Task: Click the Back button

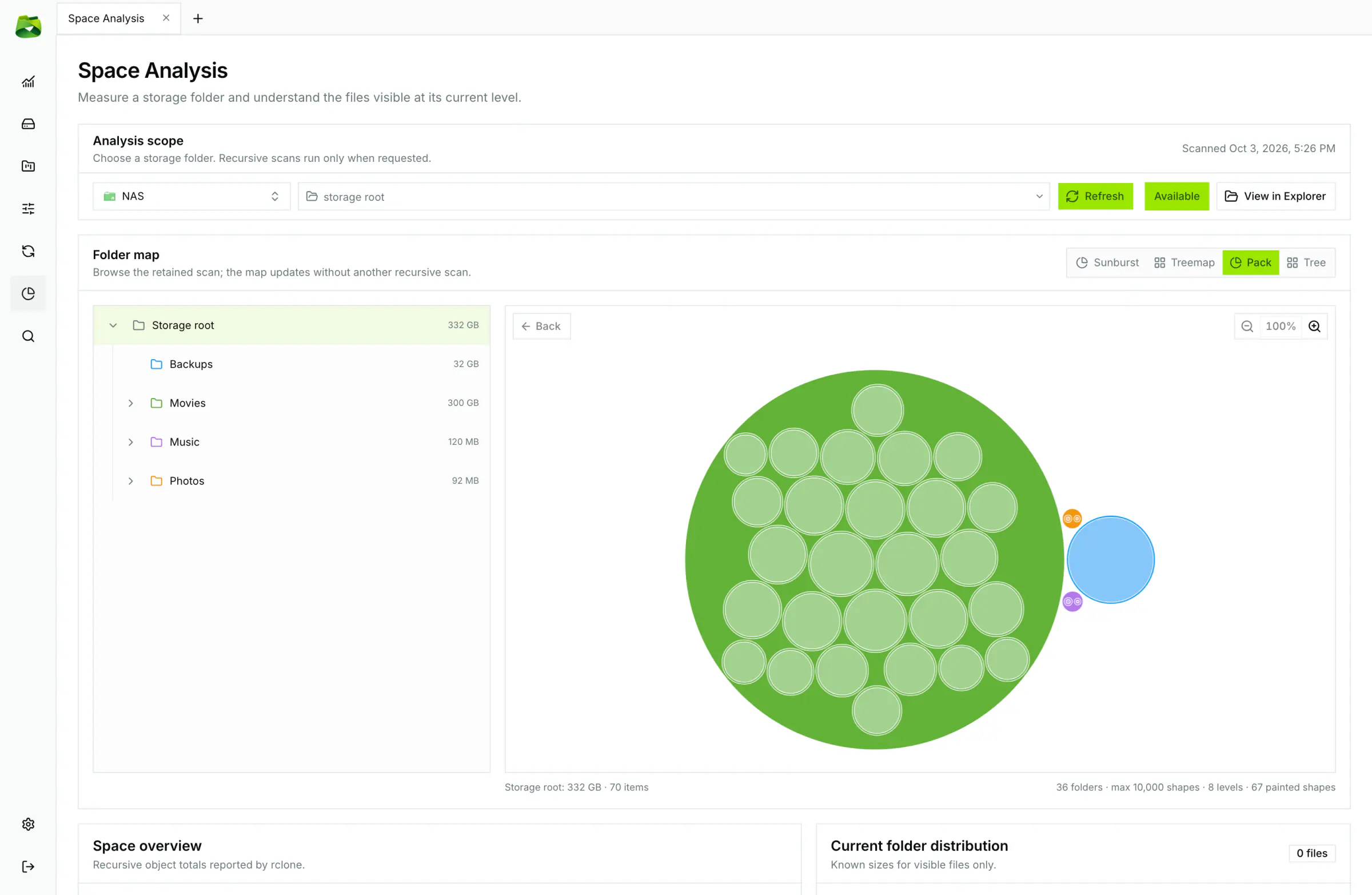Action: point(541,327)
